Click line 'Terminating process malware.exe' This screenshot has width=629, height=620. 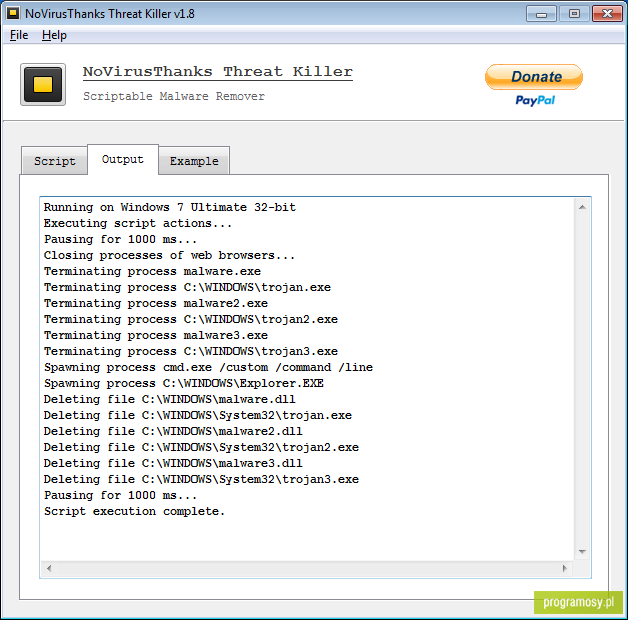click(152, 272)
